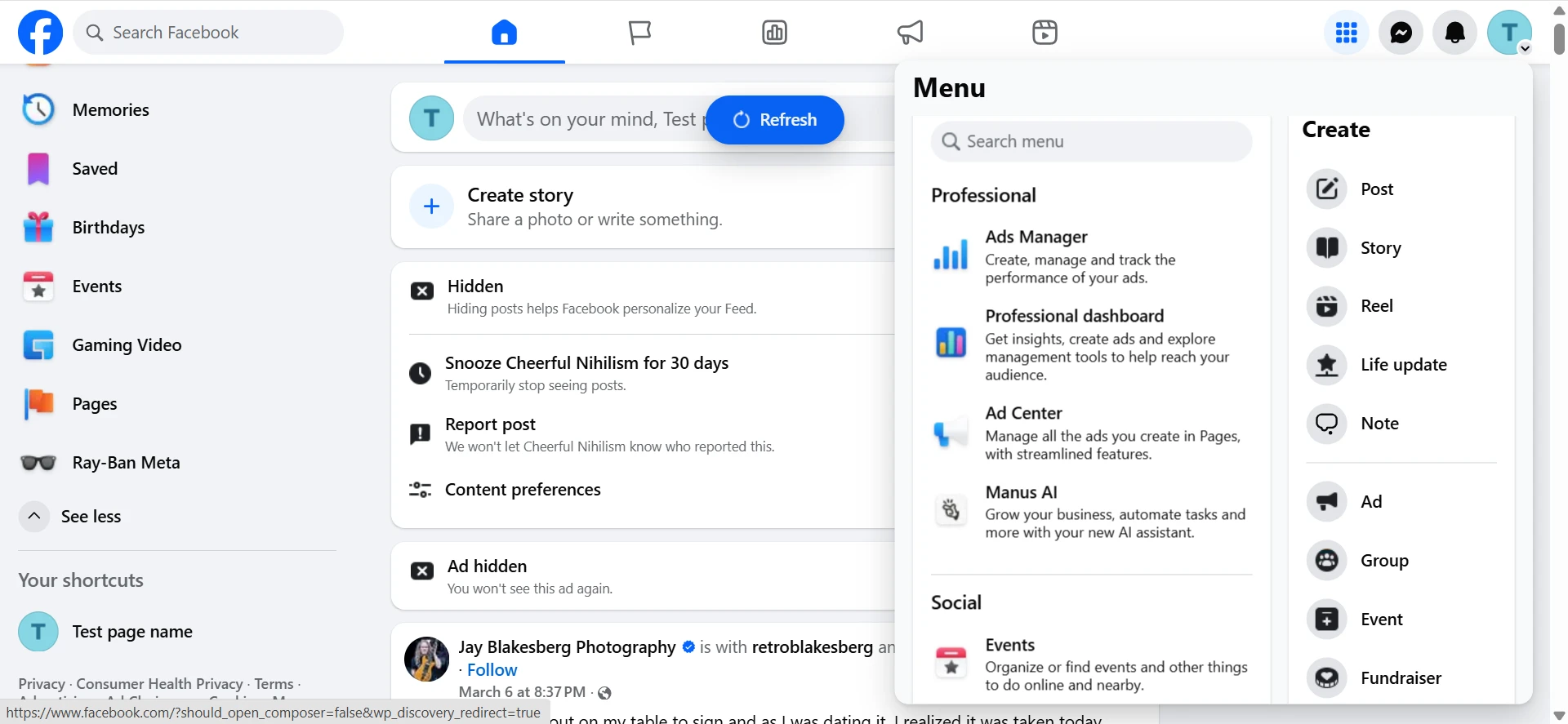The height and width of the screenshot is (724, 1568).
Task: Collapse sidebar with See less
Action: click(90, 517)
